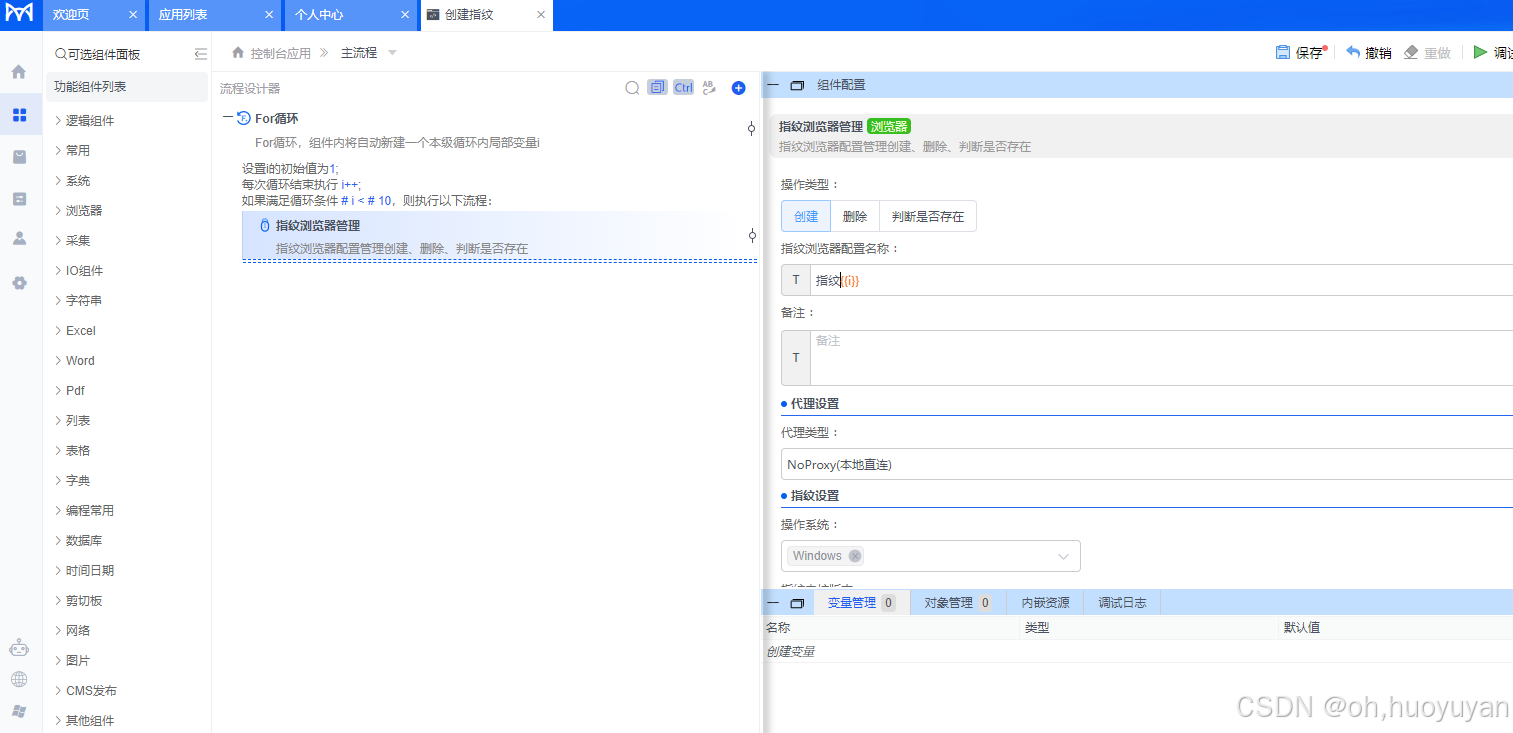This screenshot has height=733, width=1513.
Task: Open the gear settings sidebar icon
Action: 19,283
